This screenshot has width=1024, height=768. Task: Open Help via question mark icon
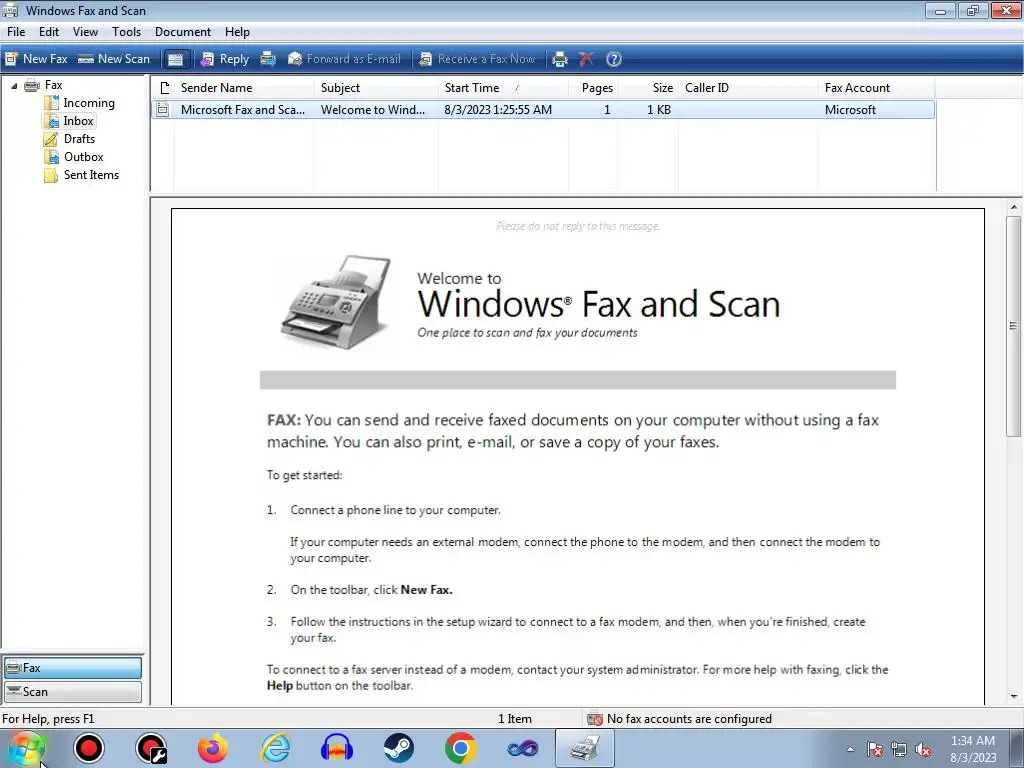tap(614, 59)
